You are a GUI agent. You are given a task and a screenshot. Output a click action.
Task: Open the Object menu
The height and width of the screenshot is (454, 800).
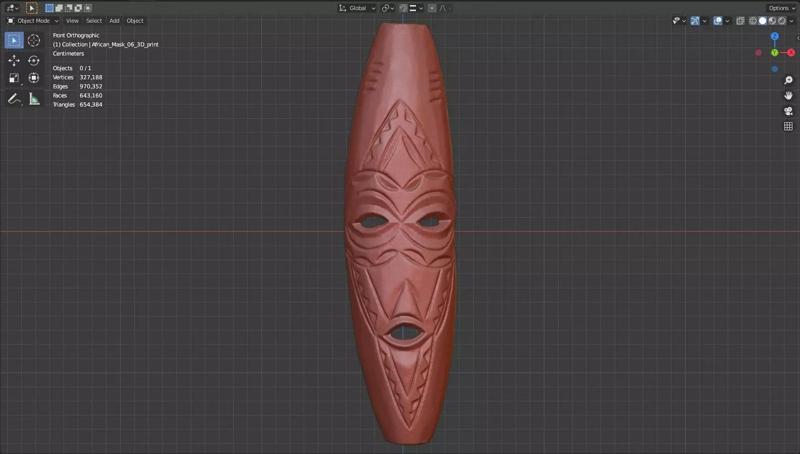[x=135, y=21]
